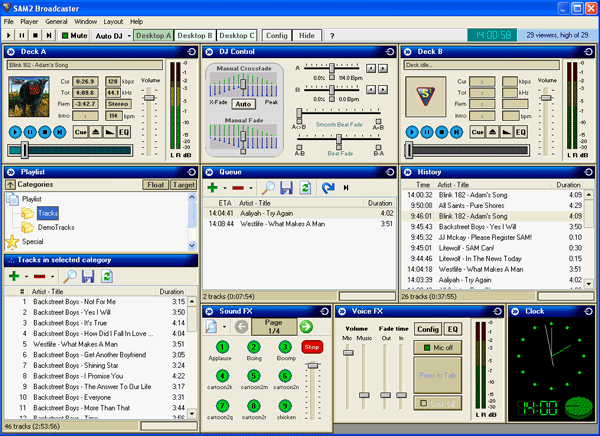Click the Playlist tracks save disk icon
This screenshot has width=600, height=436.
click(x=88, y=276)
